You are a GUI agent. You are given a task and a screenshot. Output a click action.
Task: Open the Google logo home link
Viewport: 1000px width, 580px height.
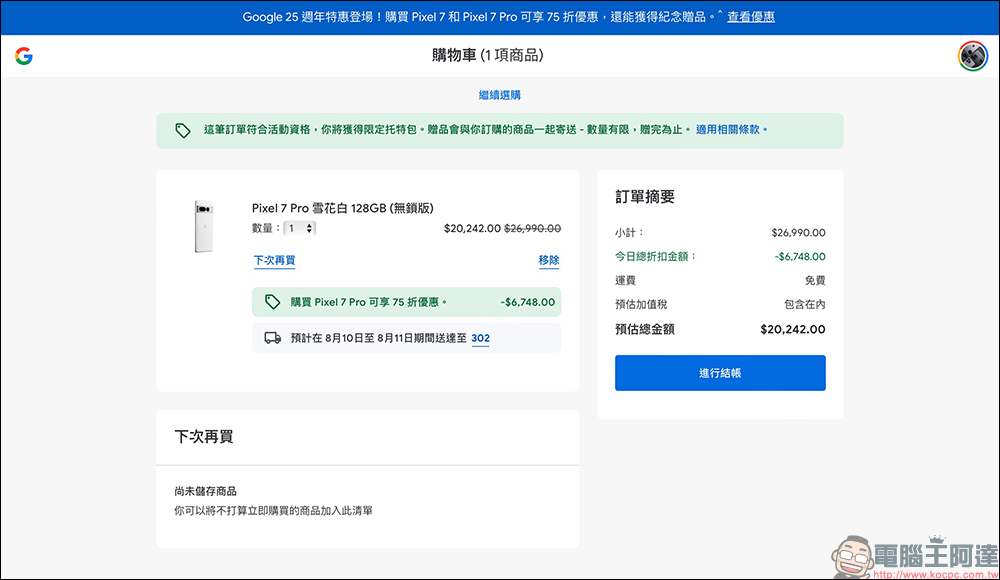pos(24,56)
